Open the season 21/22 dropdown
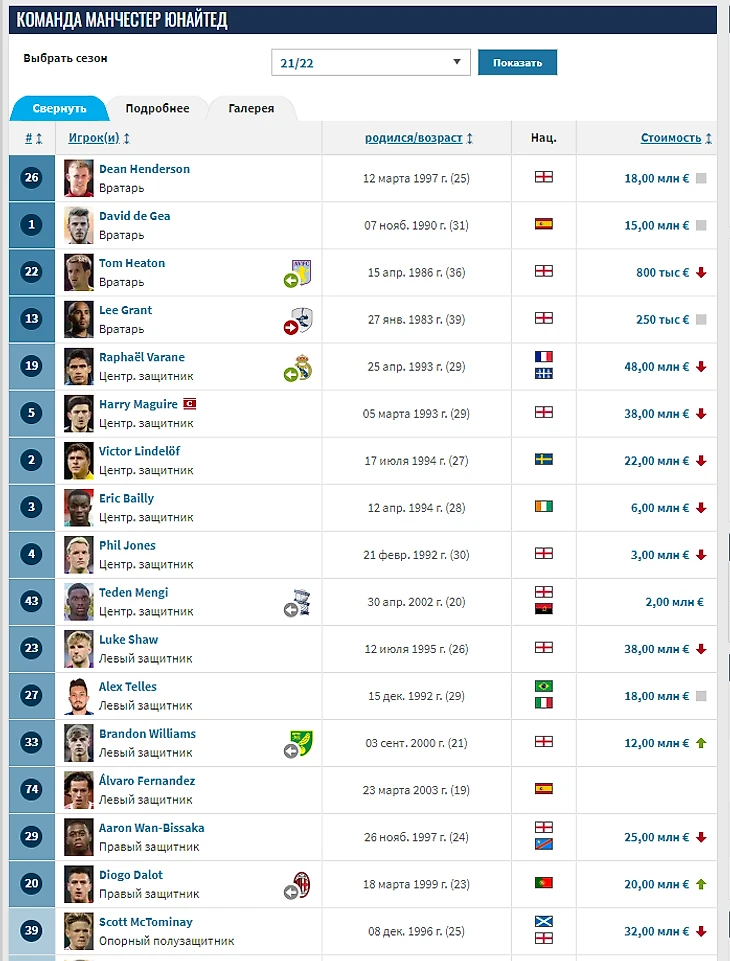Viewport: 730px width, 961px height. pos(371,63)
